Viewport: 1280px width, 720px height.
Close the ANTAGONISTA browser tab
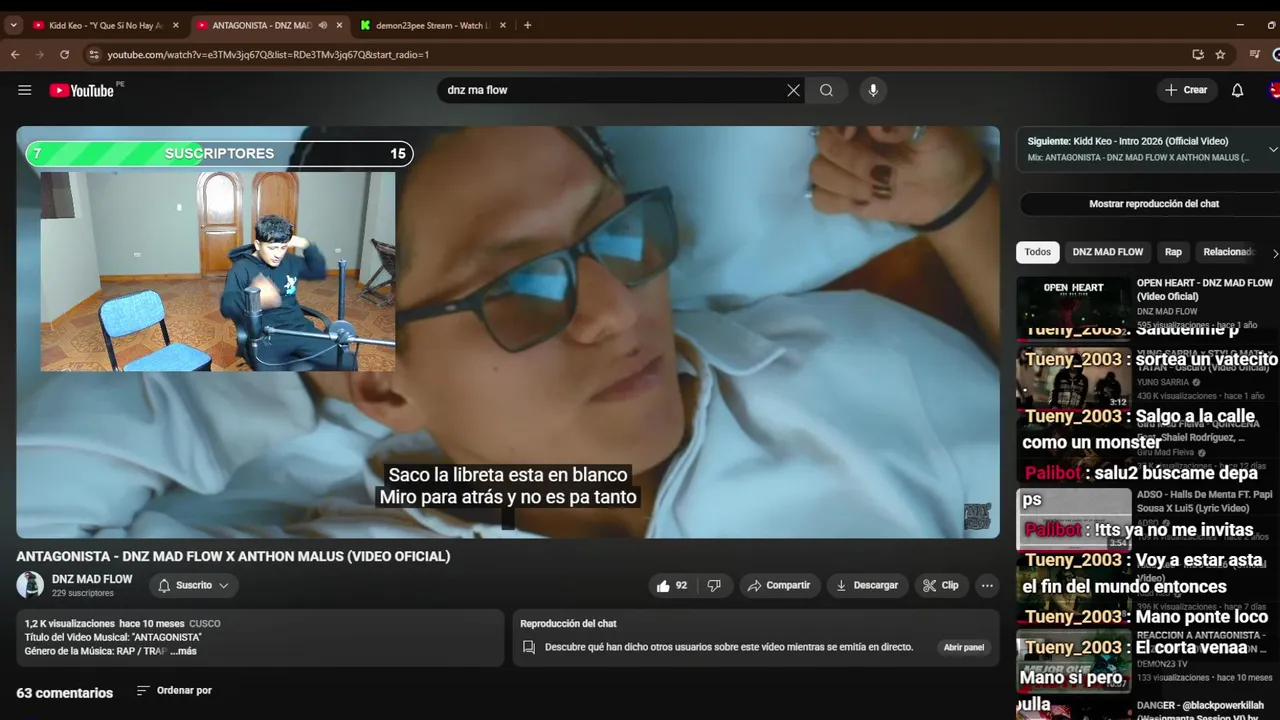pyautogui.click(x=339, y=25)
